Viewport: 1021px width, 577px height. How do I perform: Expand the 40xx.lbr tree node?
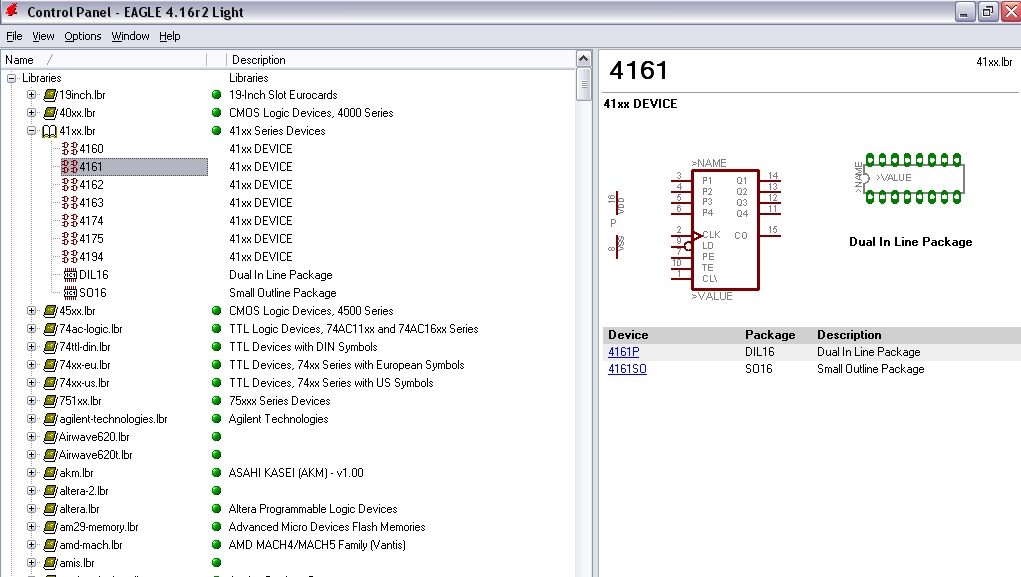point(31,113)
